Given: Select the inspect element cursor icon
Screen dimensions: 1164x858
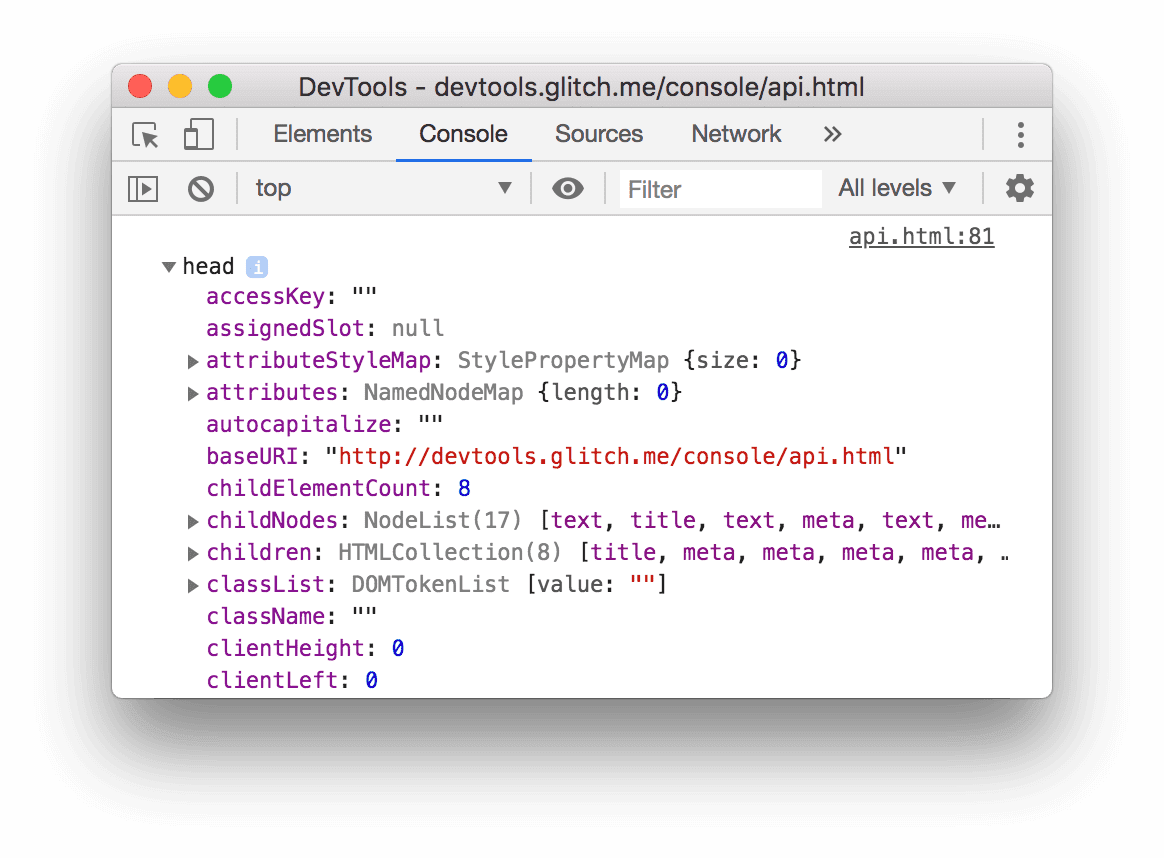Looking at the screenshot, I should (144, 134).
